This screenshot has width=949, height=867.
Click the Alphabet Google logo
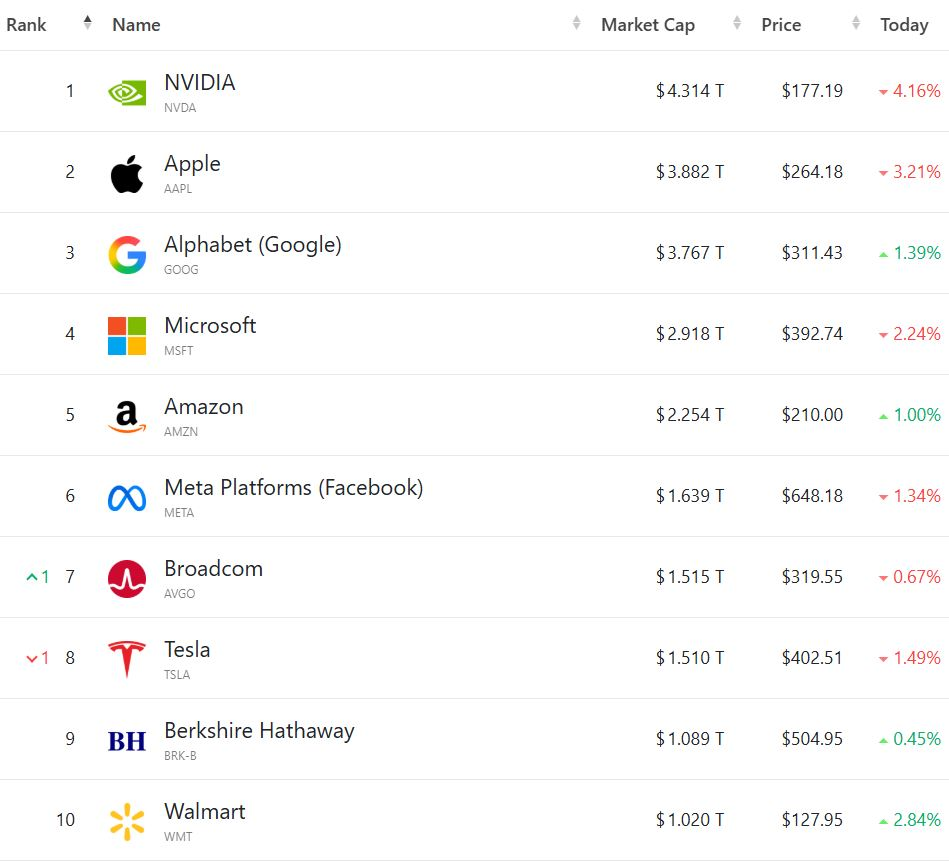coord(127,254)
